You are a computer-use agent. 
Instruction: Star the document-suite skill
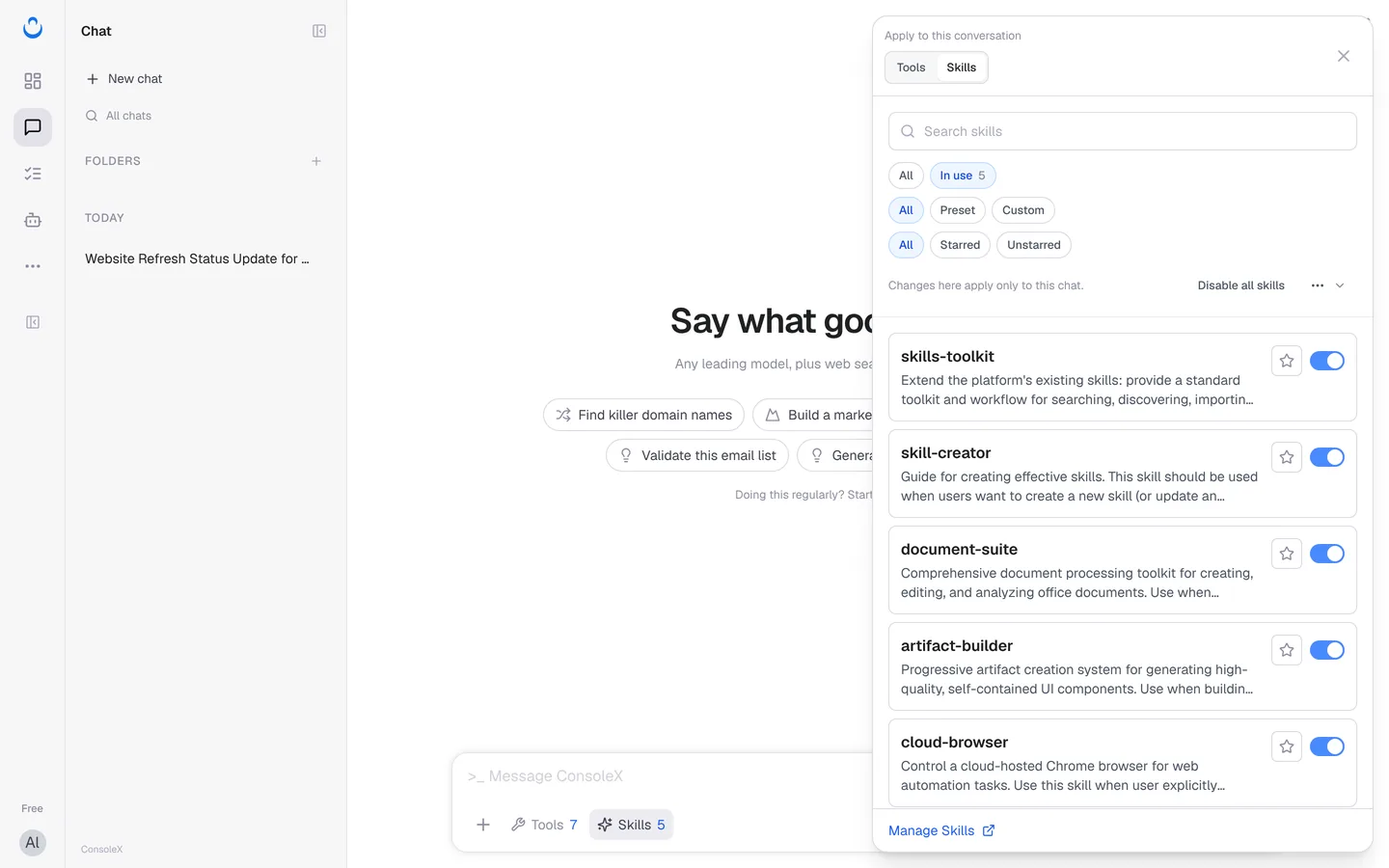(x=1287, y=554)
